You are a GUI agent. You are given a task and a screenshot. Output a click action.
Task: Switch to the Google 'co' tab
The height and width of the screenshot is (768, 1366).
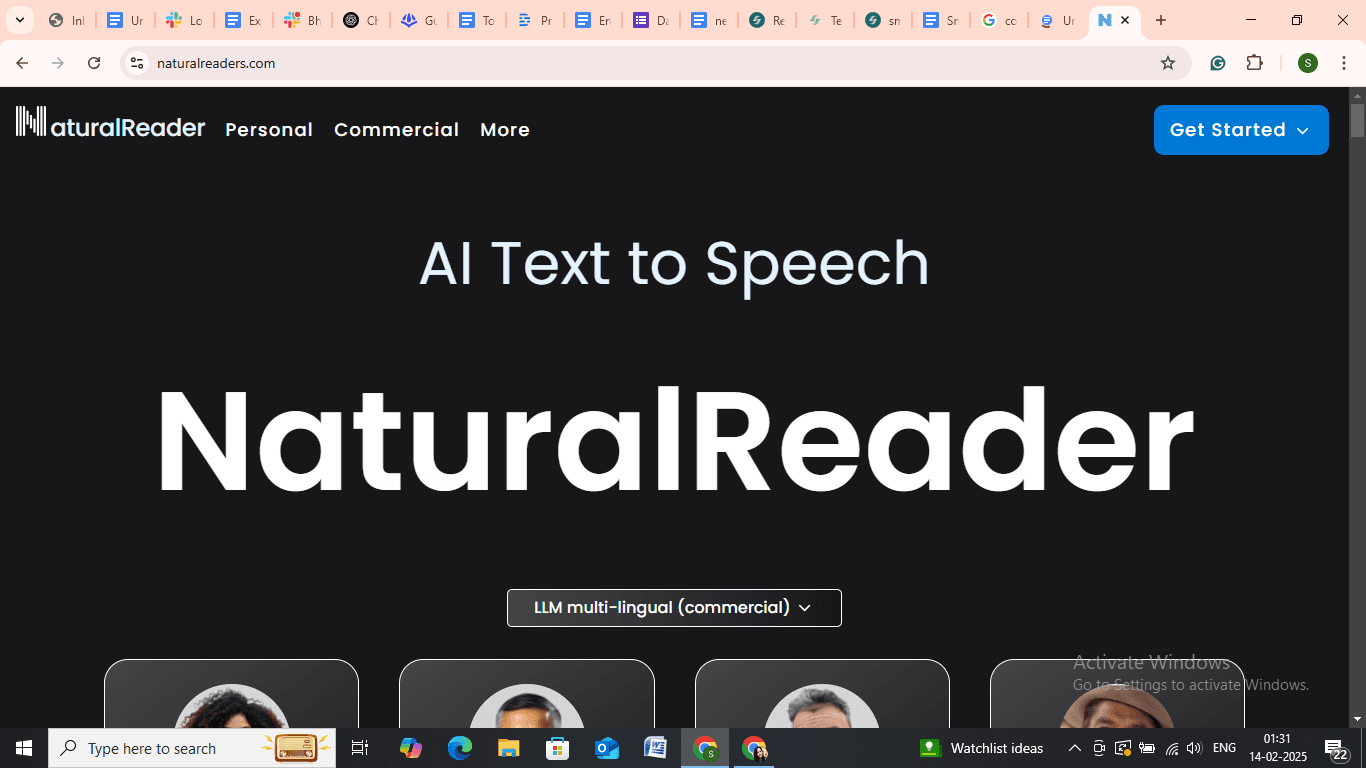pos(999,20)
